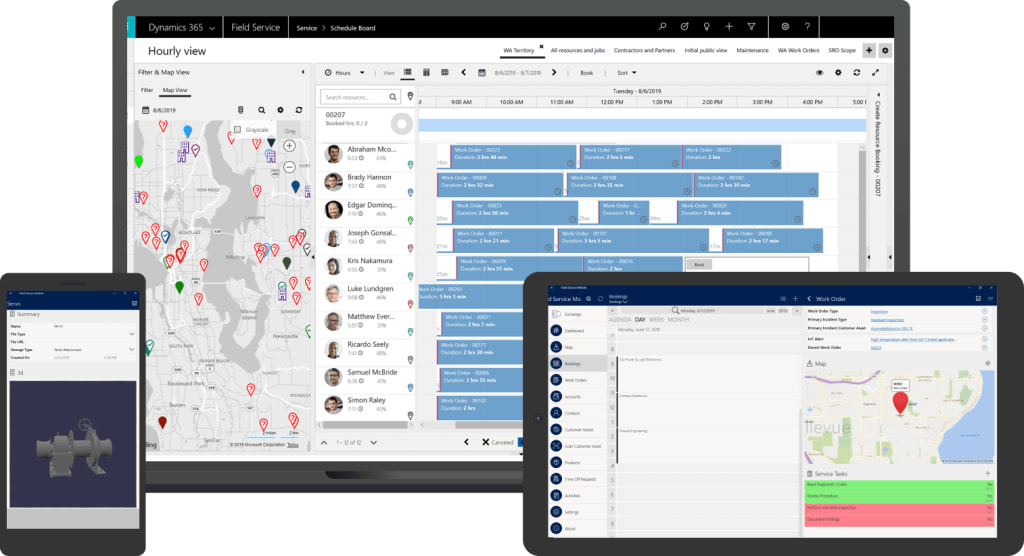Open board options gear on right toolbar

tap(839, 73)
